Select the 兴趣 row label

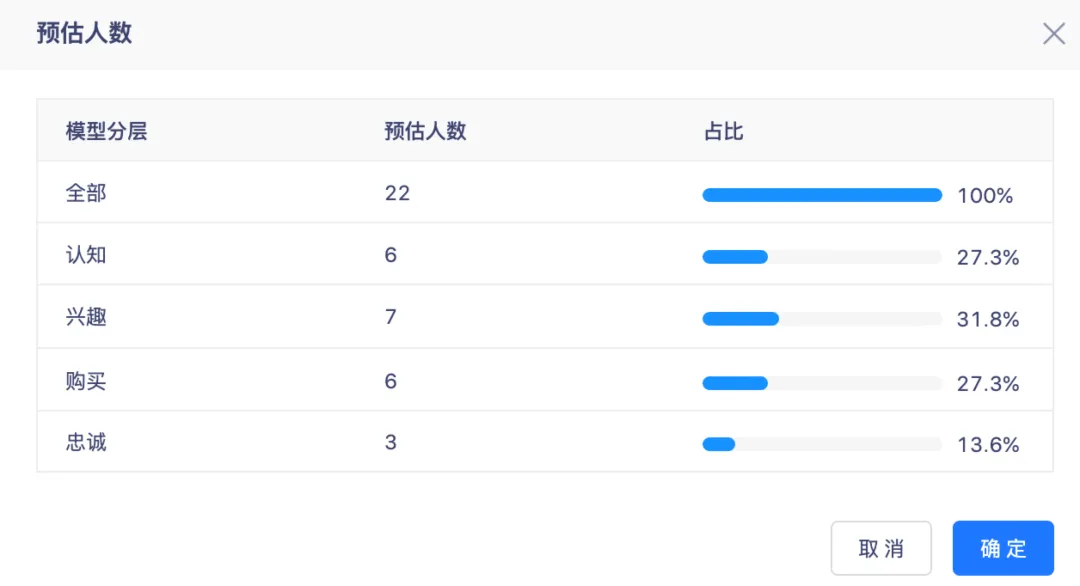click(x=86, y=317)
